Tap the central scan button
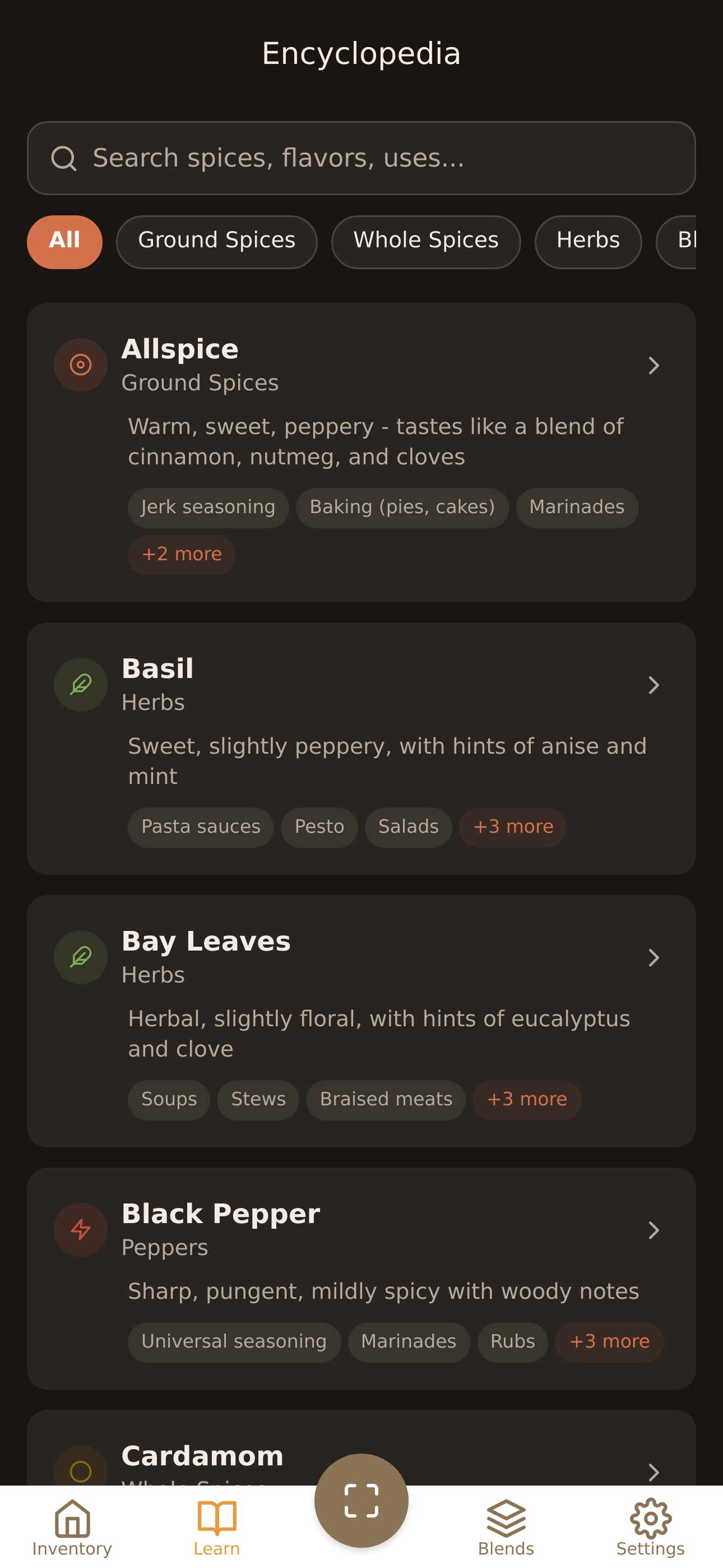This screenshot has height=1568, width=723. [x=361, y=1500]
